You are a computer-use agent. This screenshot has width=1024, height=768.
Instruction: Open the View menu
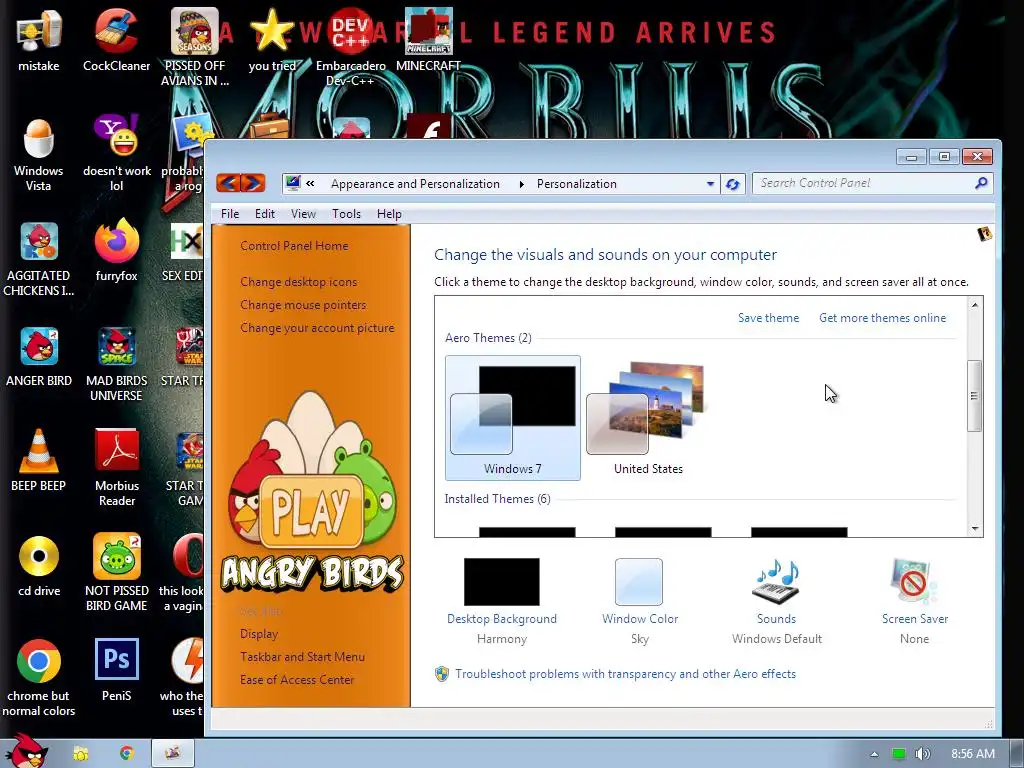[x=303, y=214]
